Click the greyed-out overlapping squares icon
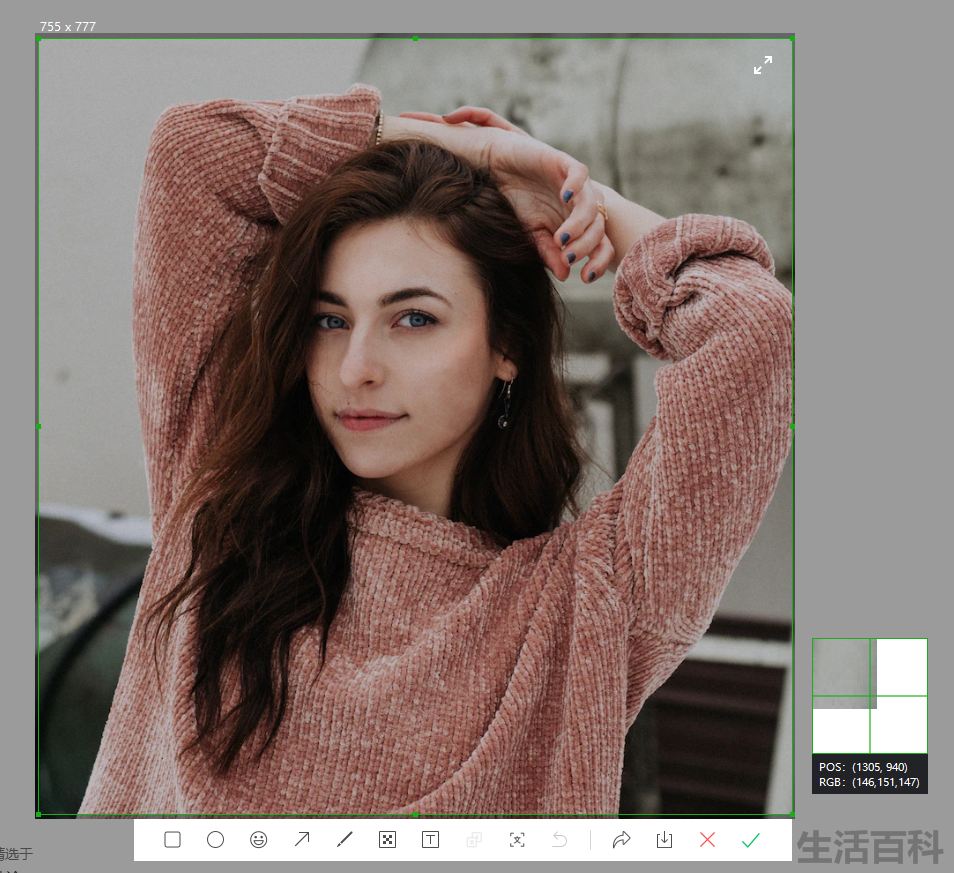This screenshot has width=954, height=873. pyautogui.click(x=473, y=840)
